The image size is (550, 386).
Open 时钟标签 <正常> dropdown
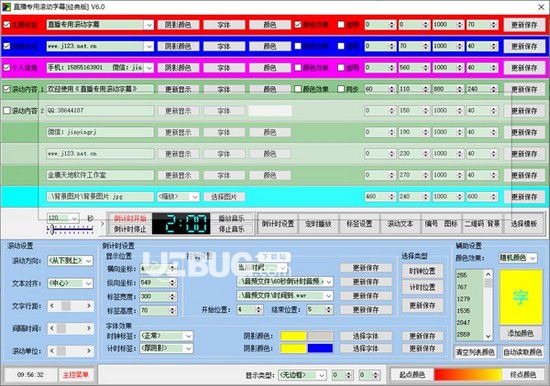click(x=188, y=336)
